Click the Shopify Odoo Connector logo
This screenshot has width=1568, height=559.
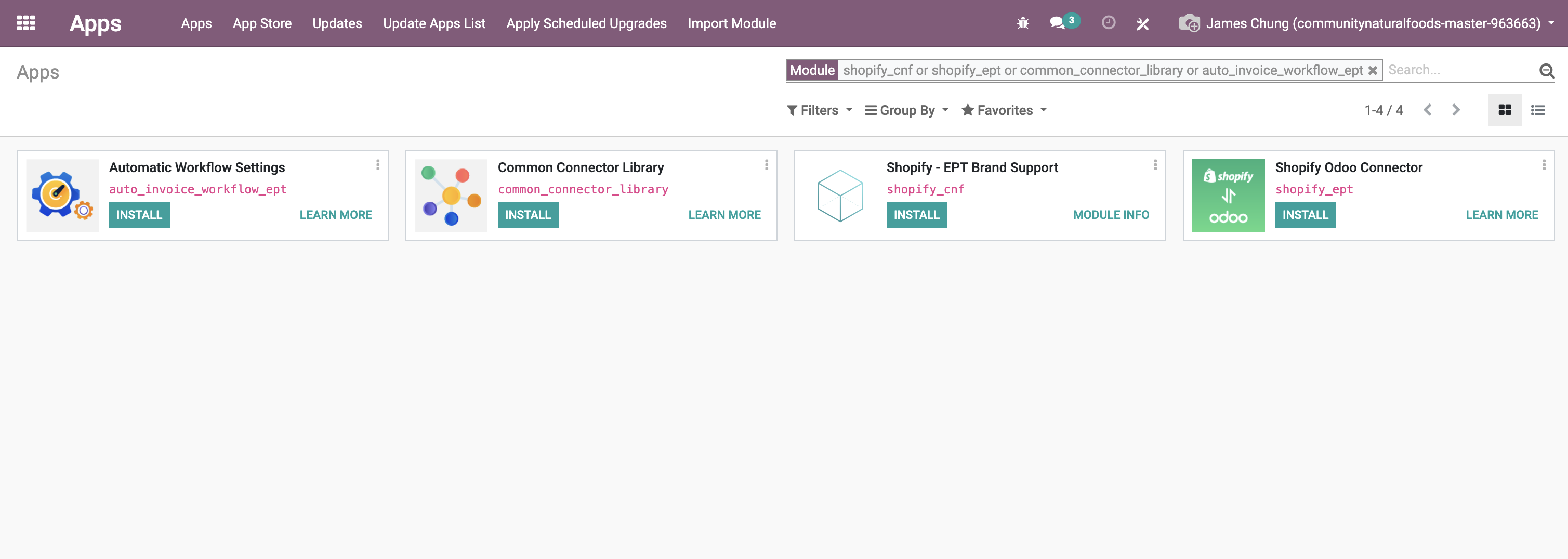coord(1228,196)
